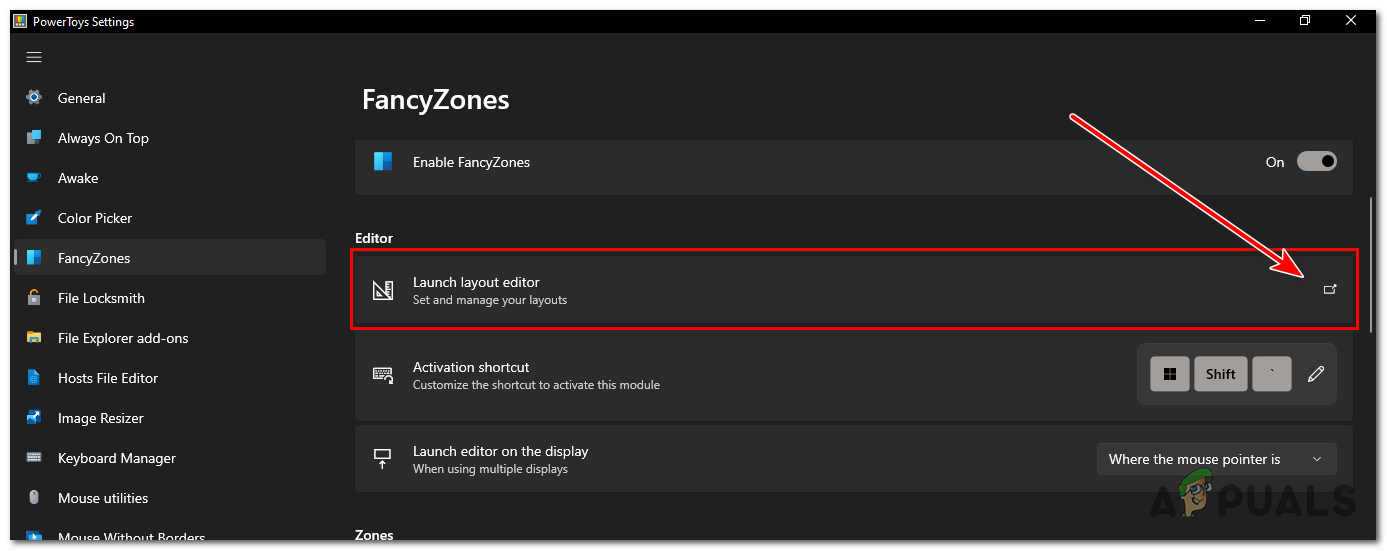Click the Color Picker icon
The image size is (1387, 551).
[x=34, y=218]
